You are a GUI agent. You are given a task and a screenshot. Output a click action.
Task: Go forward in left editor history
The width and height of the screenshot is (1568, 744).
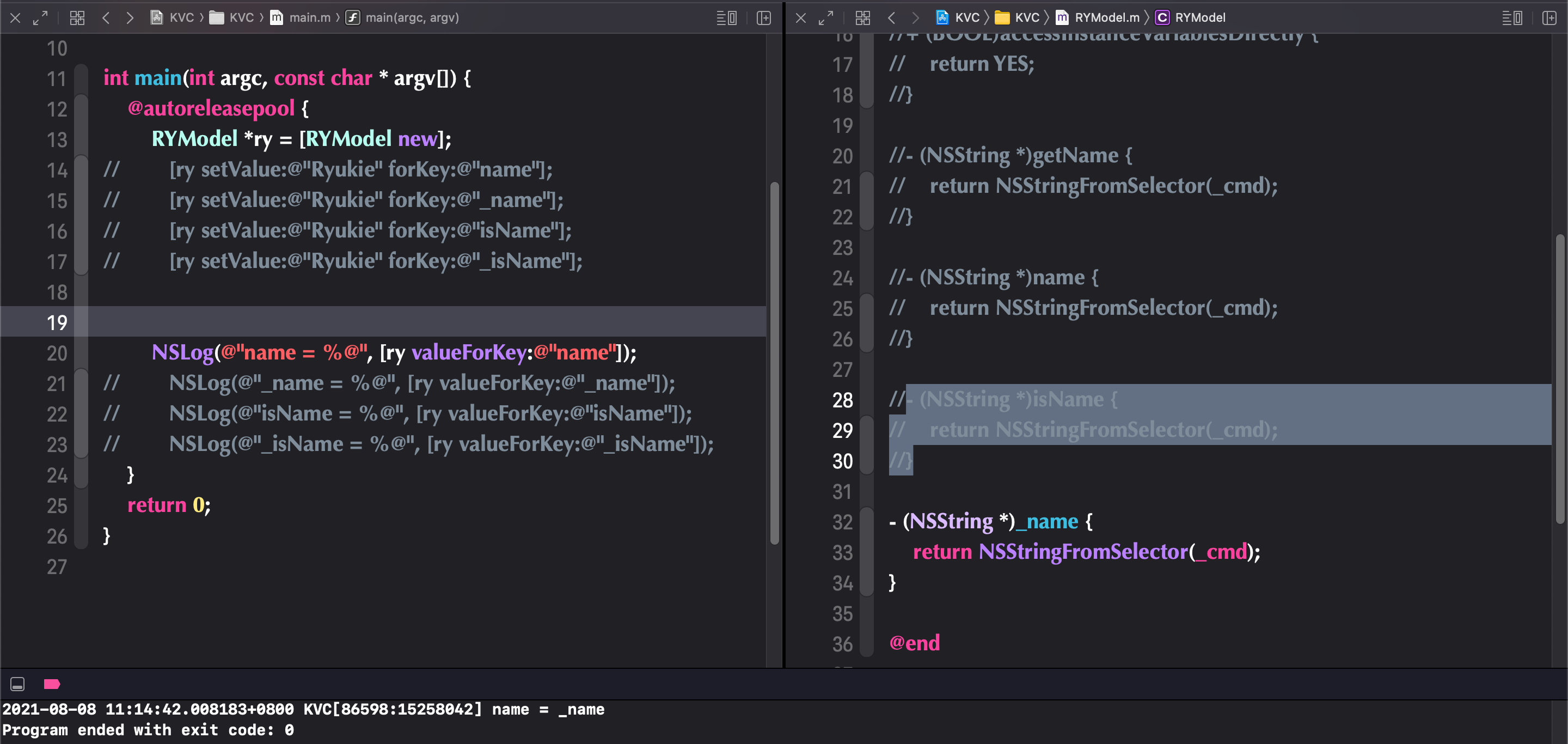click(x=130, y=17)
